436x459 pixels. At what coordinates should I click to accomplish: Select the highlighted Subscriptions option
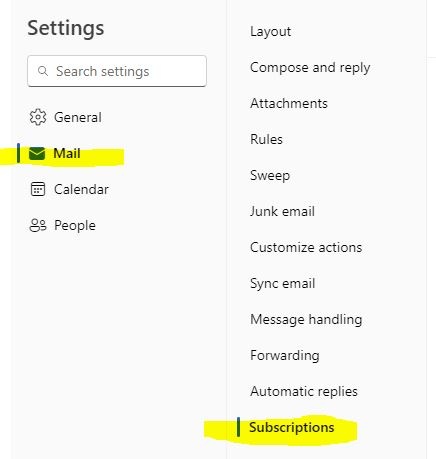click(x=292, y=428)
